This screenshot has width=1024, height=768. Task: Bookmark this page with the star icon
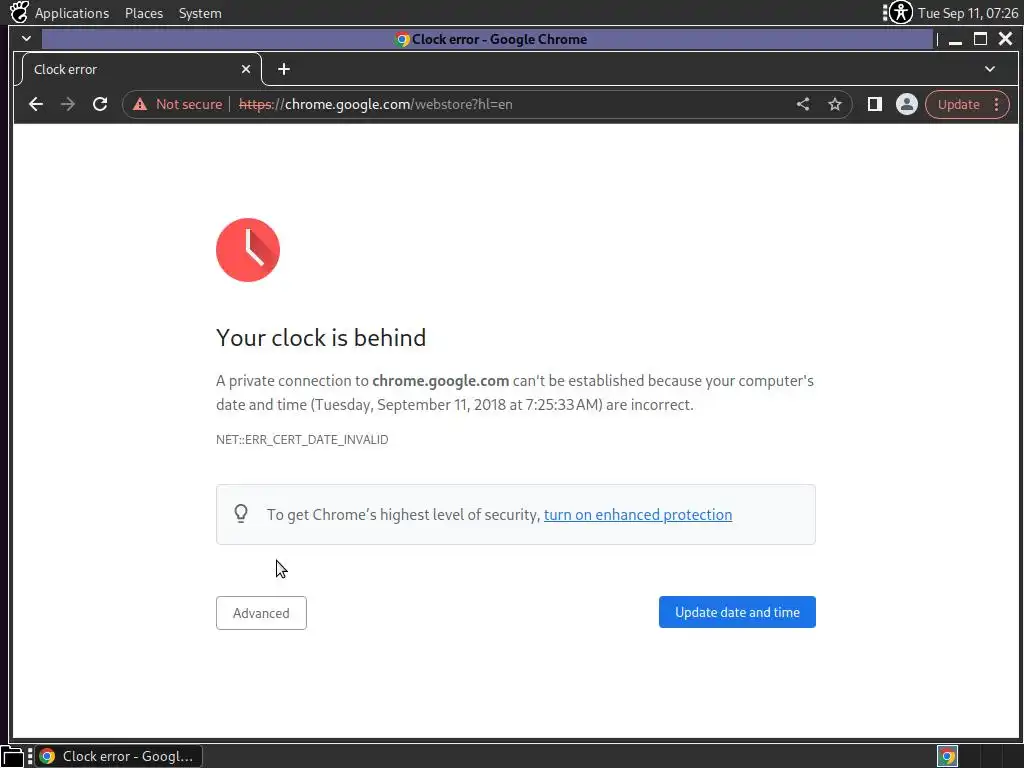coord(835,104)
